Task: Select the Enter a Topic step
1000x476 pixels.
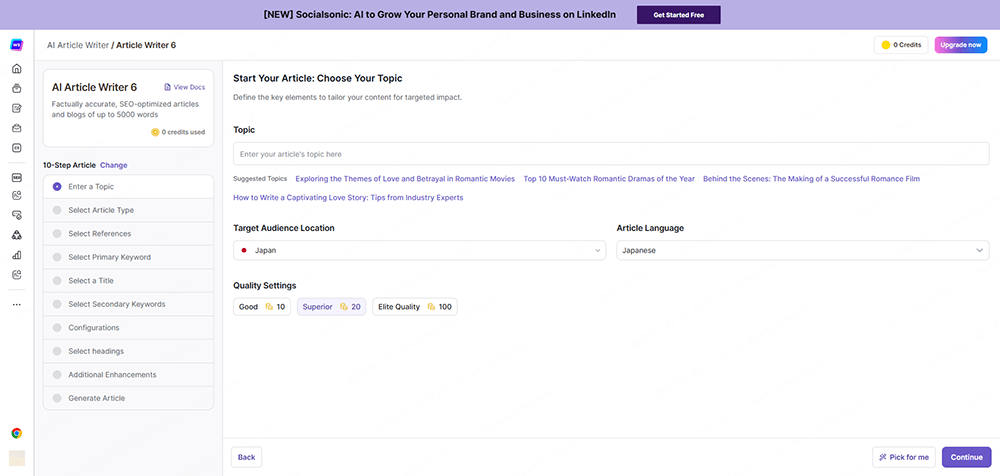Action: point(128,186)
